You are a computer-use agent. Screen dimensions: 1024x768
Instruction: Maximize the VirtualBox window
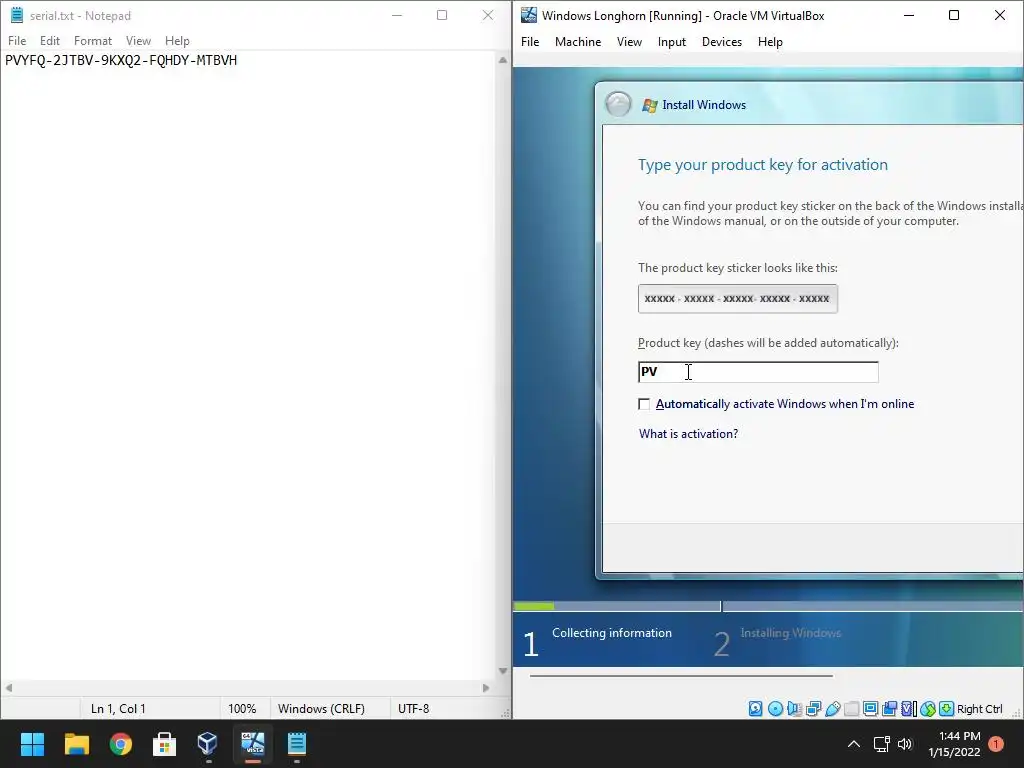point(954,16)
